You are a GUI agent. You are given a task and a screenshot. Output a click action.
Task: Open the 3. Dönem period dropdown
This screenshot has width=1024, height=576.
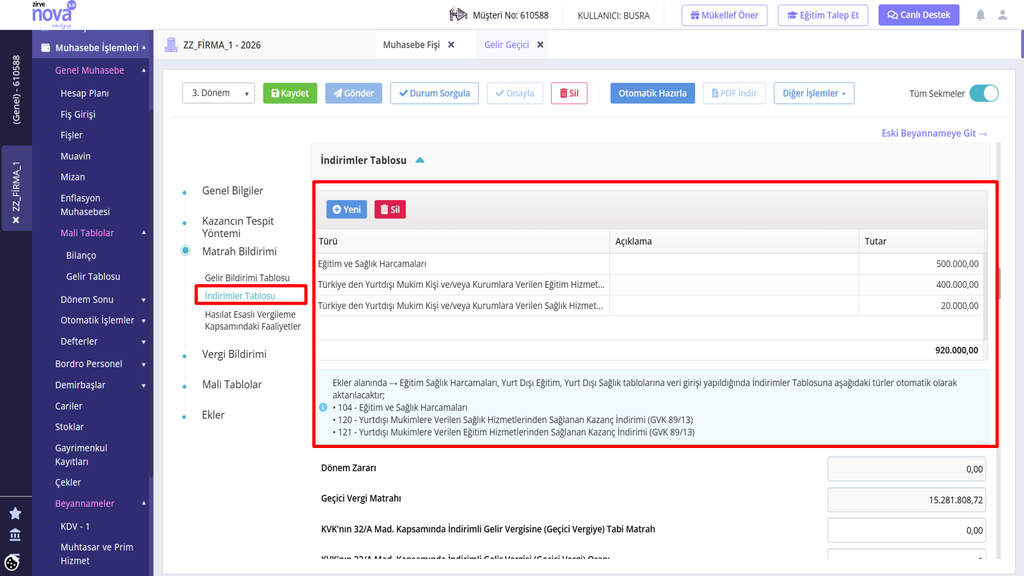218,93
